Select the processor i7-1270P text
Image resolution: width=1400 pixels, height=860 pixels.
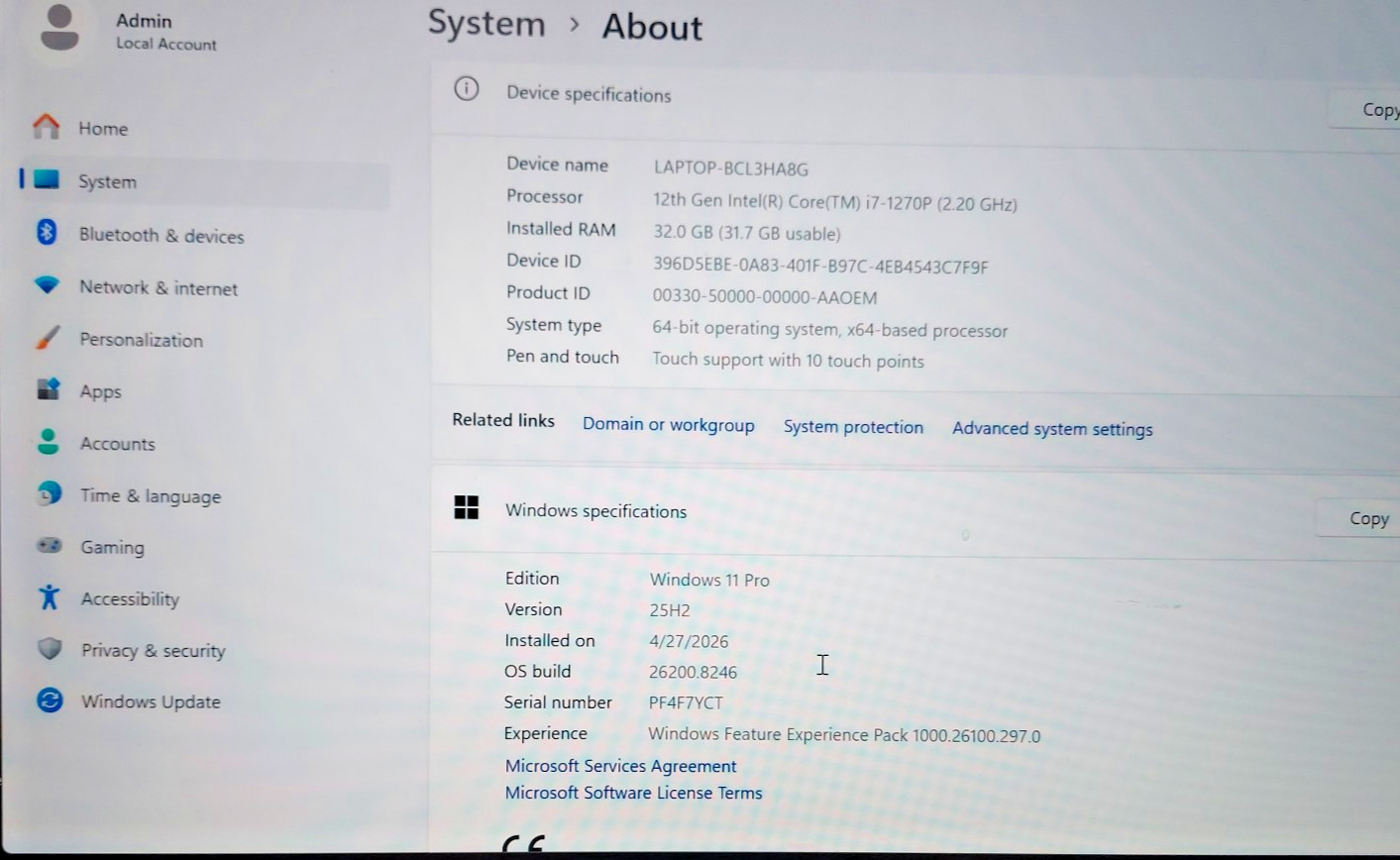coord(835,202)
